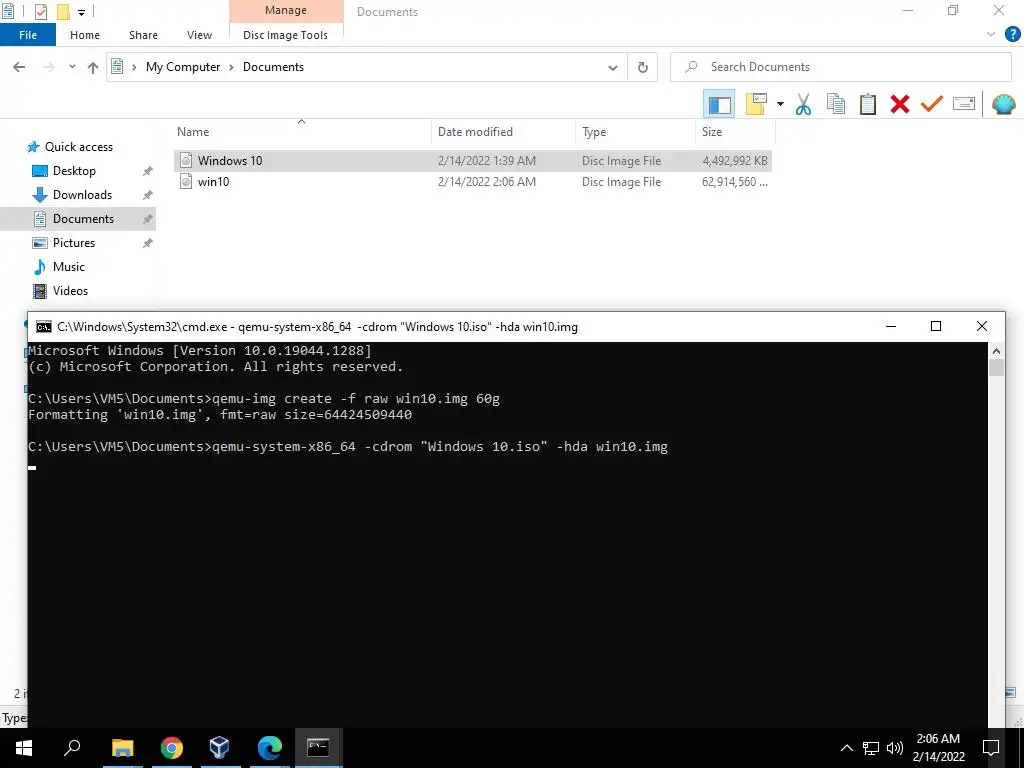Open Pictures in the navigation pane
The height and width of the screenshot is (768, 1024).
click(74, 243)
